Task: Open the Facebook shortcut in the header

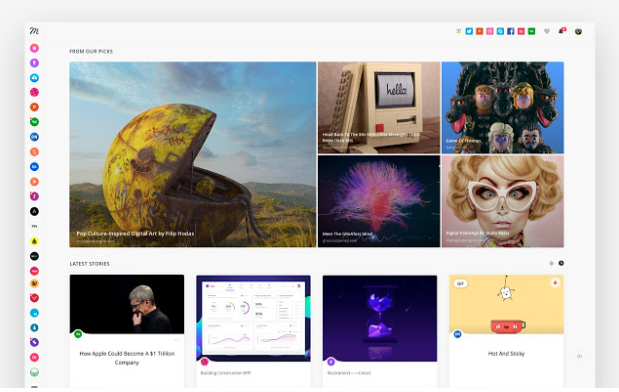Action: (x=510, y=31)
